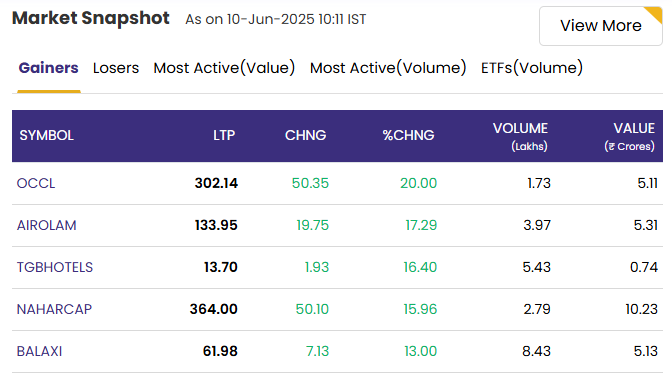Switch to the Losers tab
Viewport: 672px width, 381px height.
click(116, 68)
